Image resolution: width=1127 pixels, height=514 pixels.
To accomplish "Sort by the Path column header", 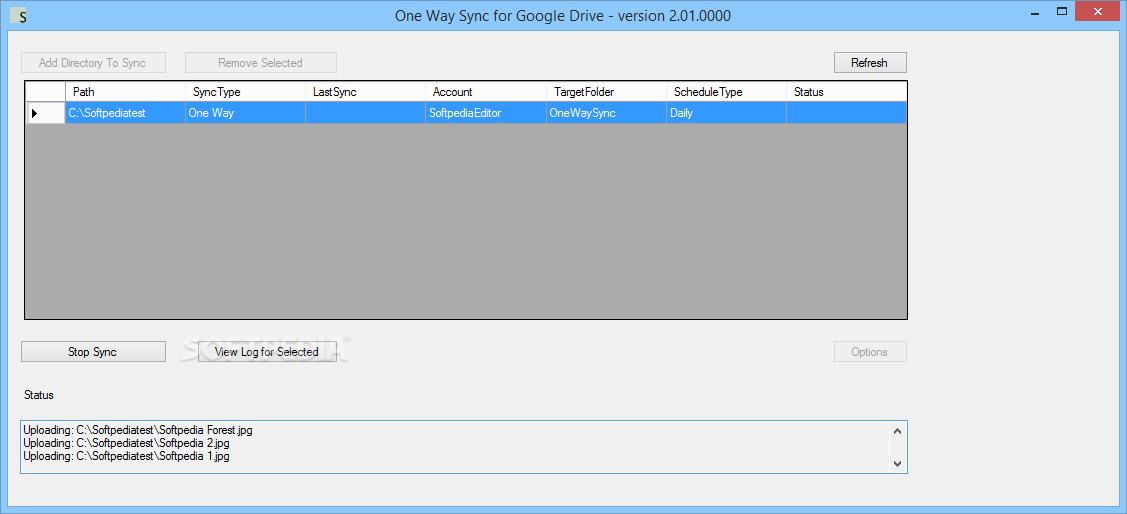I will 125,92.
